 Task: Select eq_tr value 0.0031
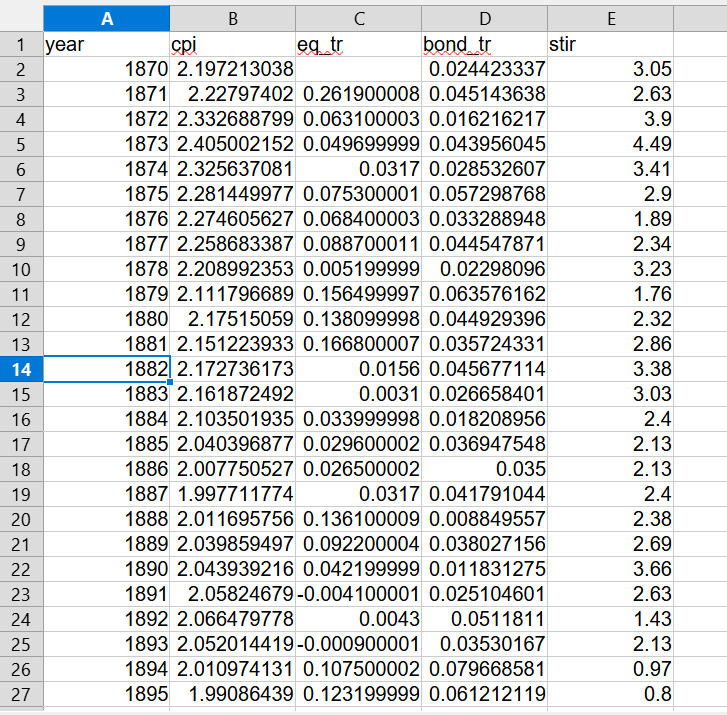359,395
